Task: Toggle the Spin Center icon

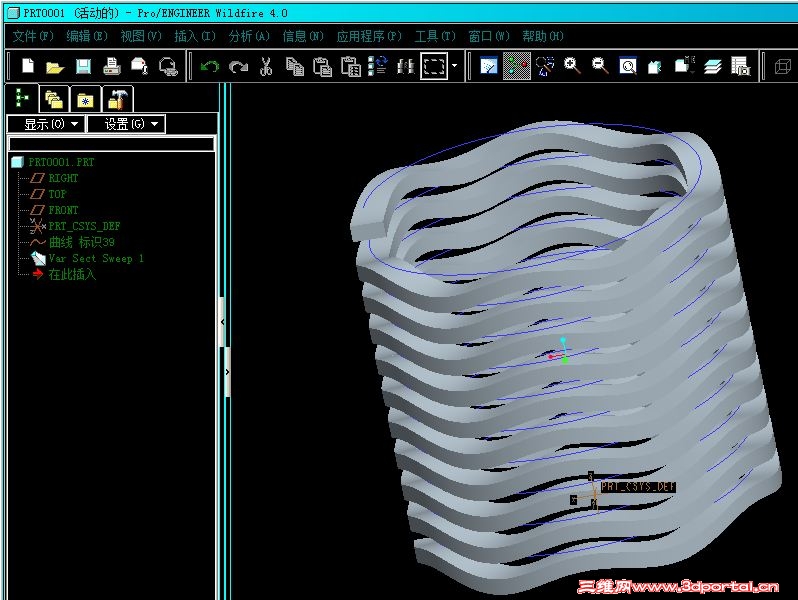Action: pos(517,66)
